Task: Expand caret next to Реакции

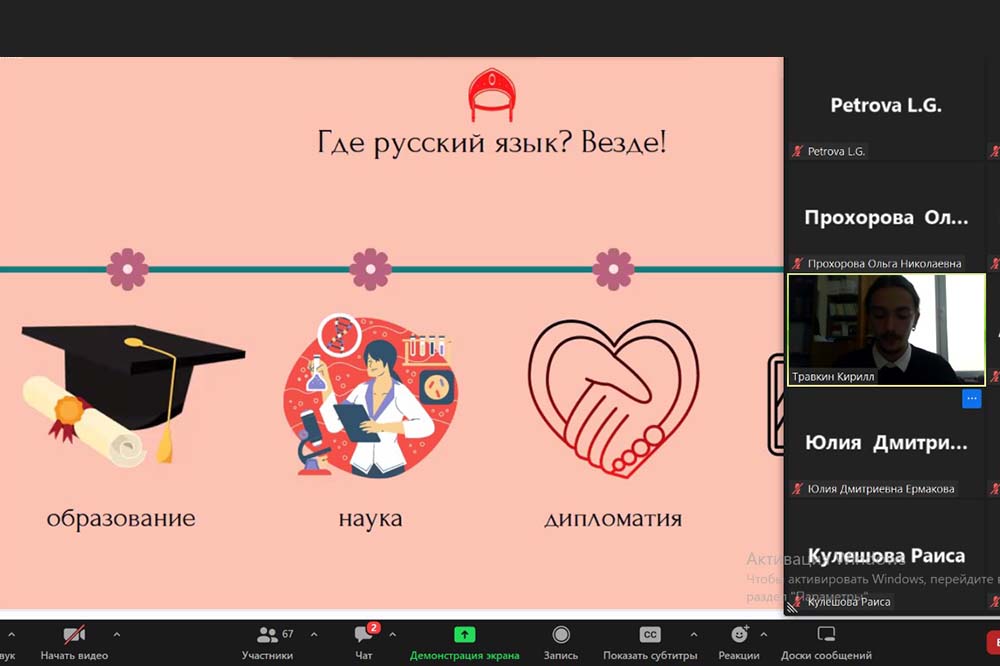Action: pos(763,635)
